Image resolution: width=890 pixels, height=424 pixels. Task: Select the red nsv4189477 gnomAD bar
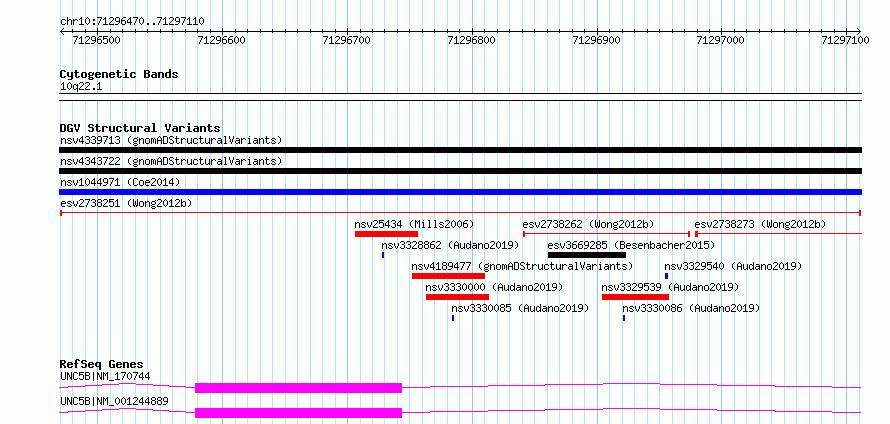click(x=448, y=276)
